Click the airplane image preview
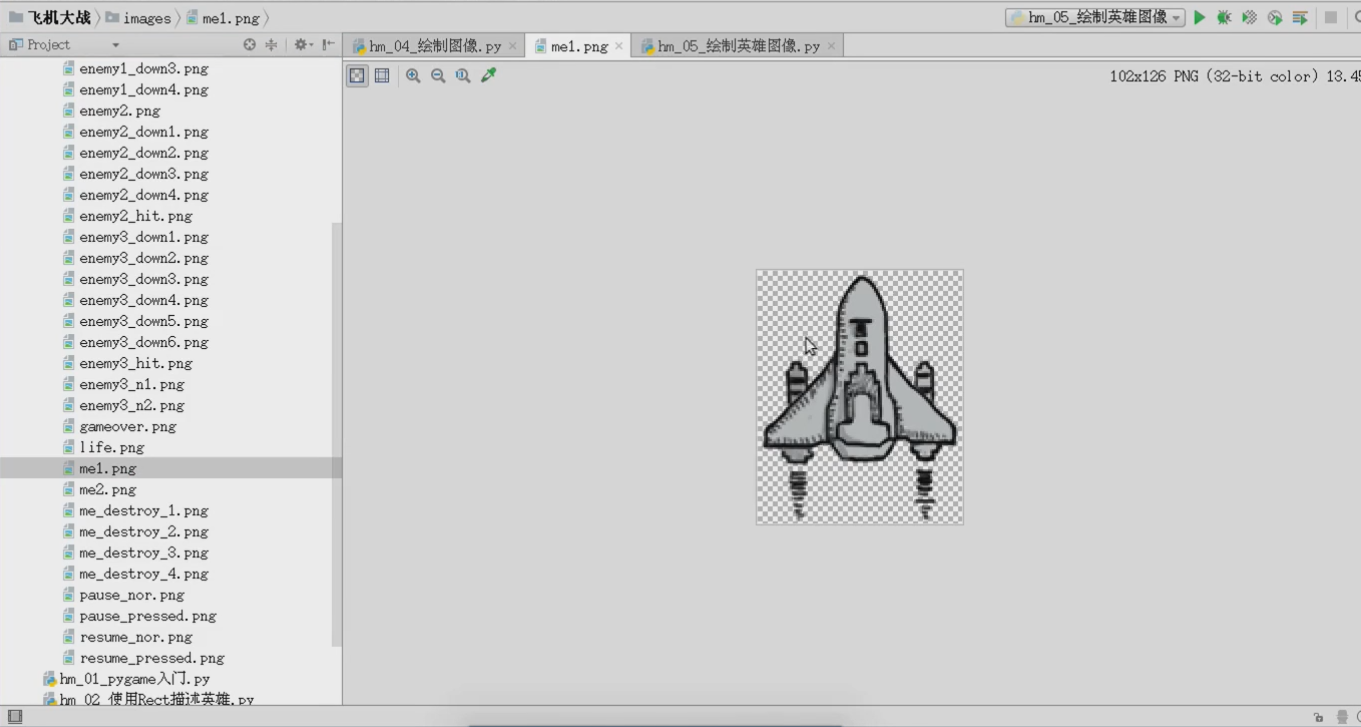 (860, 397)
